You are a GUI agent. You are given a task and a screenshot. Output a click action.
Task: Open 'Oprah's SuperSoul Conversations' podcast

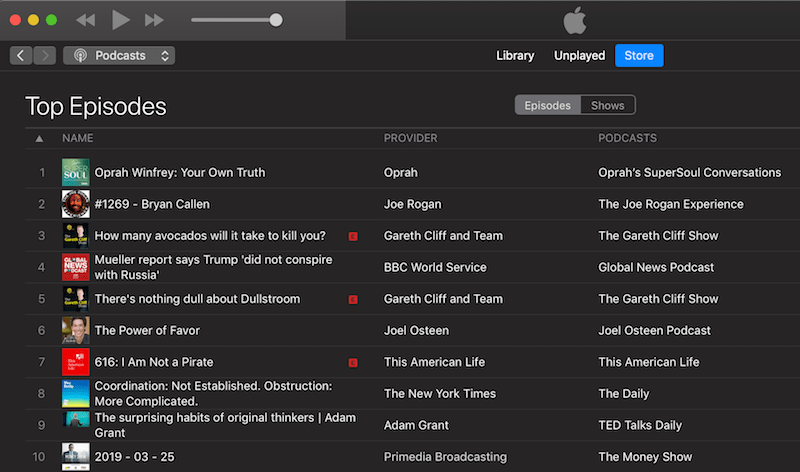point(689,172)
